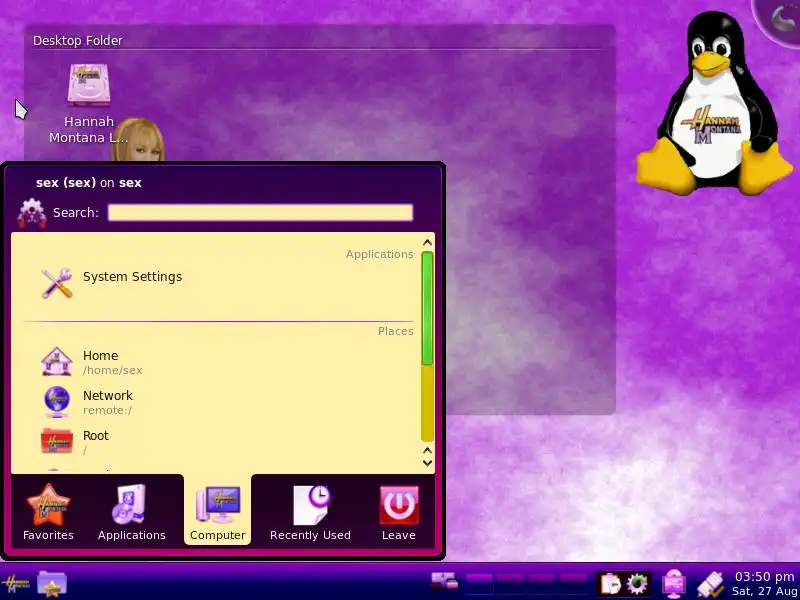800x600 pixels.
Task: Click the desktop toolbox cashew in the corner
Action: click(779, 20)
